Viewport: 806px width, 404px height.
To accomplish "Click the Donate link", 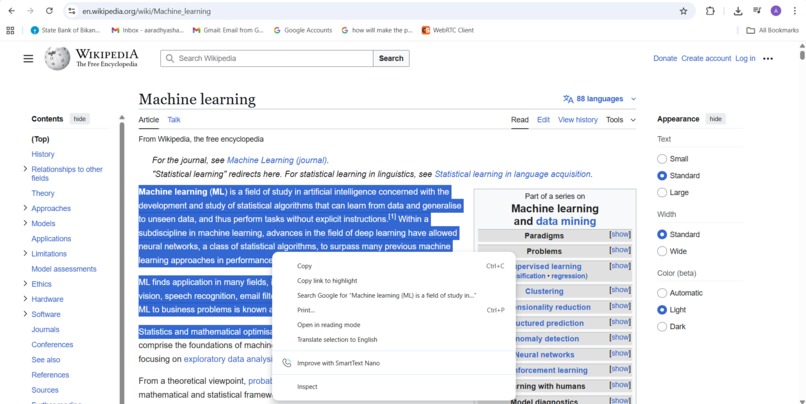I will pos(665,59).
